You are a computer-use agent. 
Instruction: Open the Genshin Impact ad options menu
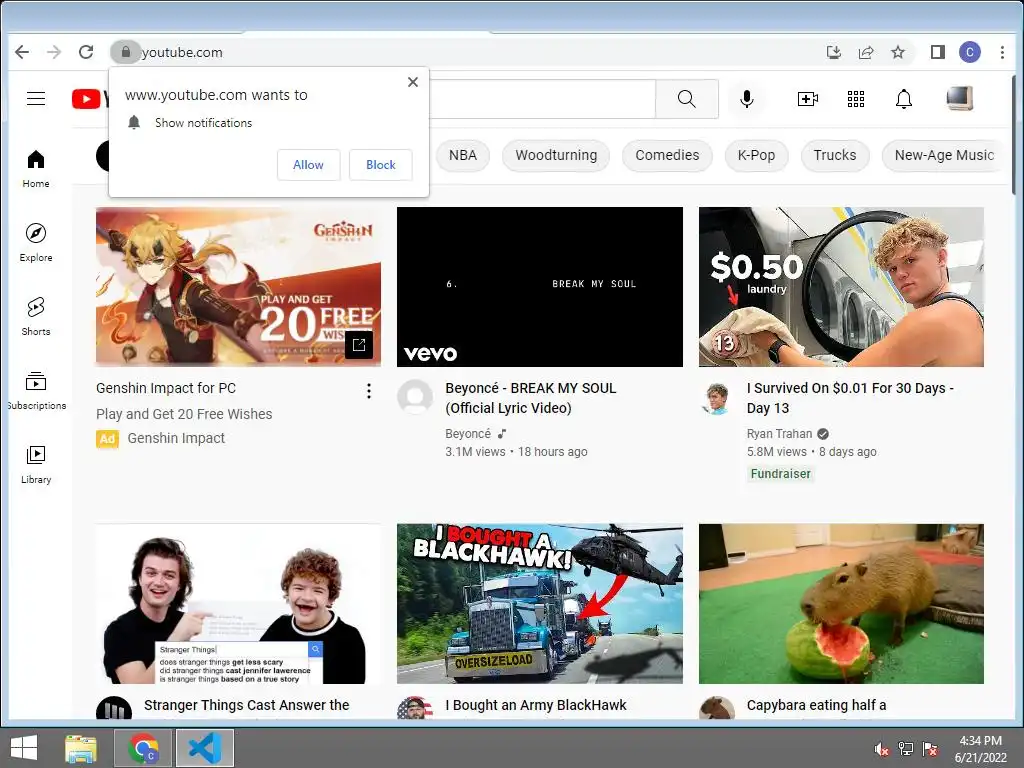point(369,391)
